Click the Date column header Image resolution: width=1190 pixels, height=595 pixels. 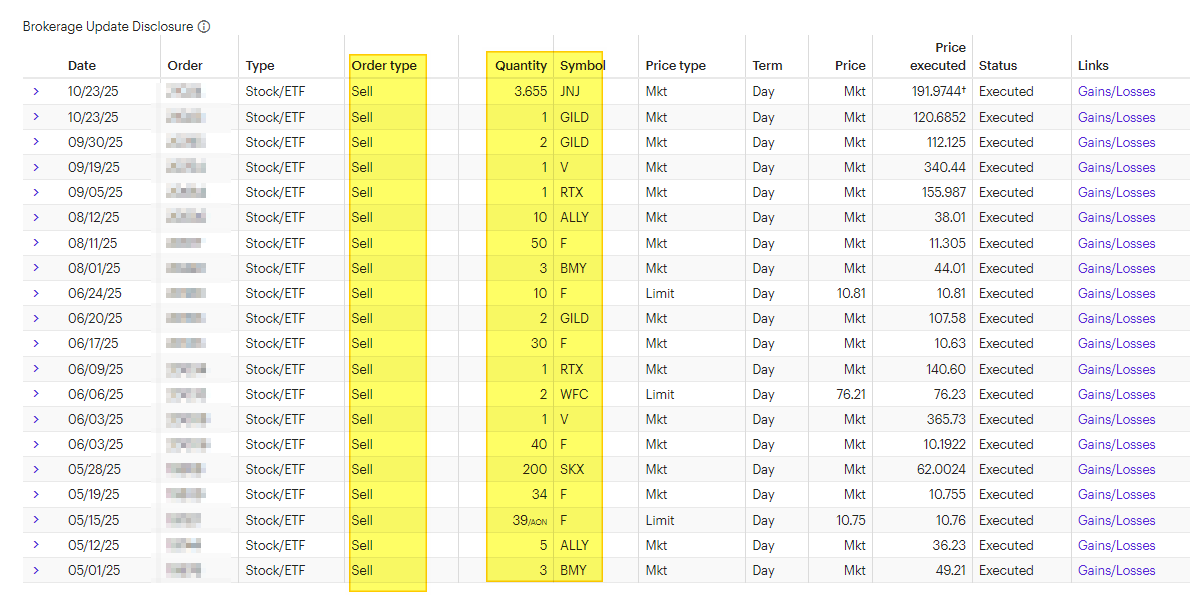click(82, 66)
